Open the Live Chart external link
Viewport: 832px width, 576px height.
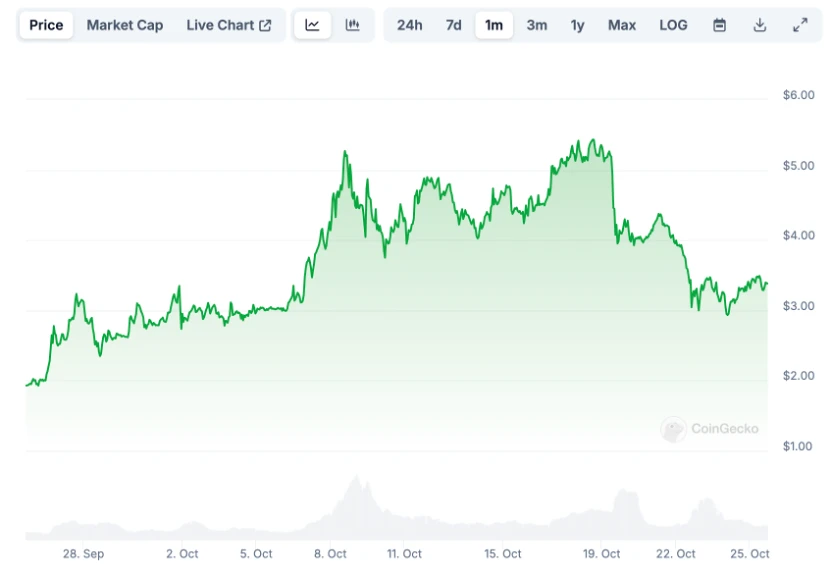[x=228, y=25]
